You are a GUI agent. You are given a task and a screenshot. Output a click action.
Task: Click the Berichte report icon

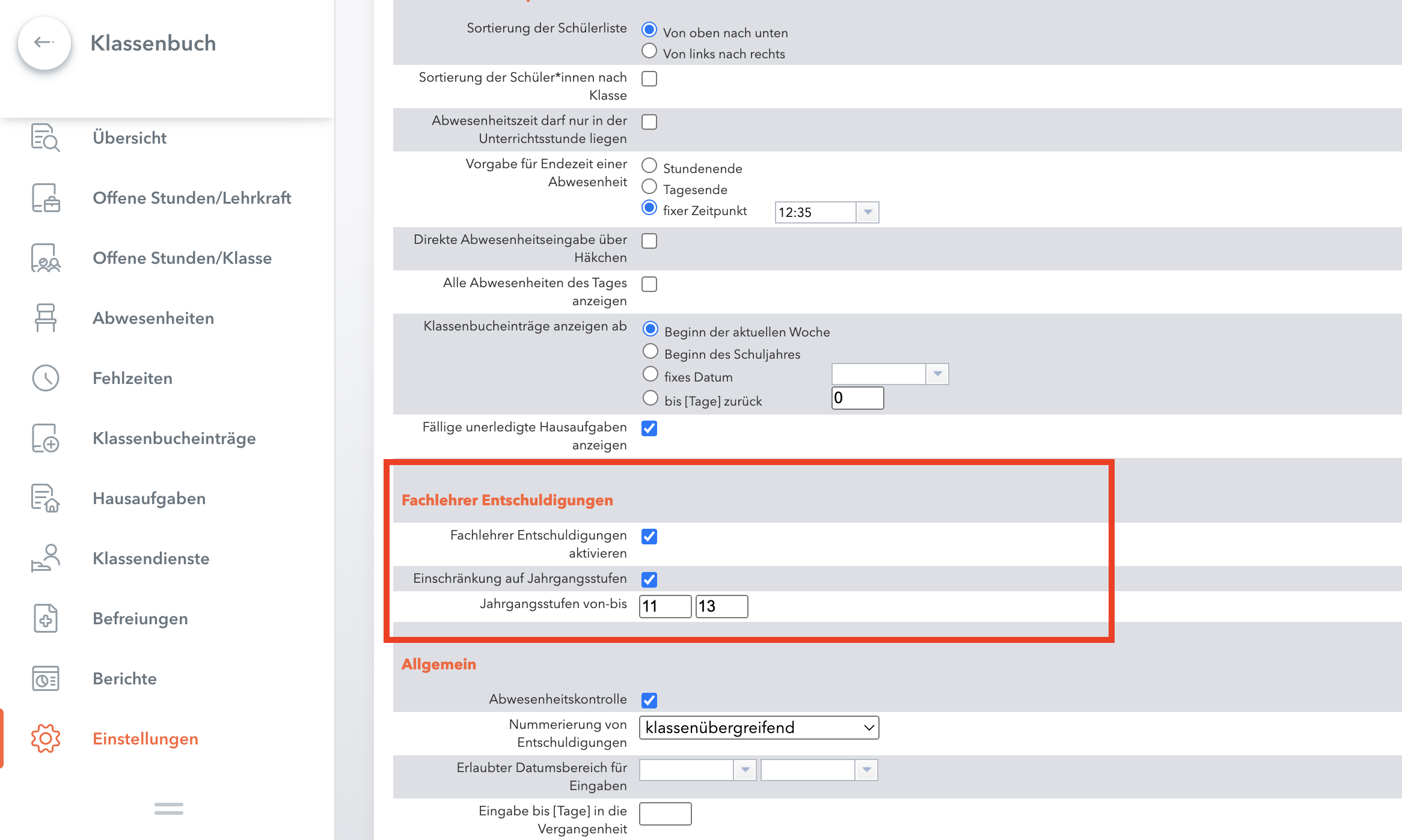point(46,678)
